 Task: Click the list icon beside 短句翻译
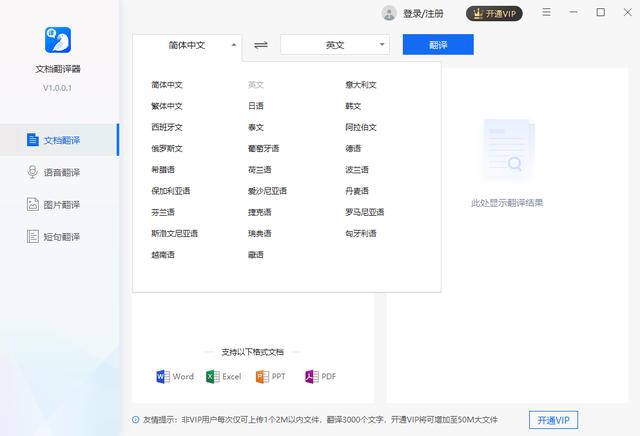click(33, 236)
